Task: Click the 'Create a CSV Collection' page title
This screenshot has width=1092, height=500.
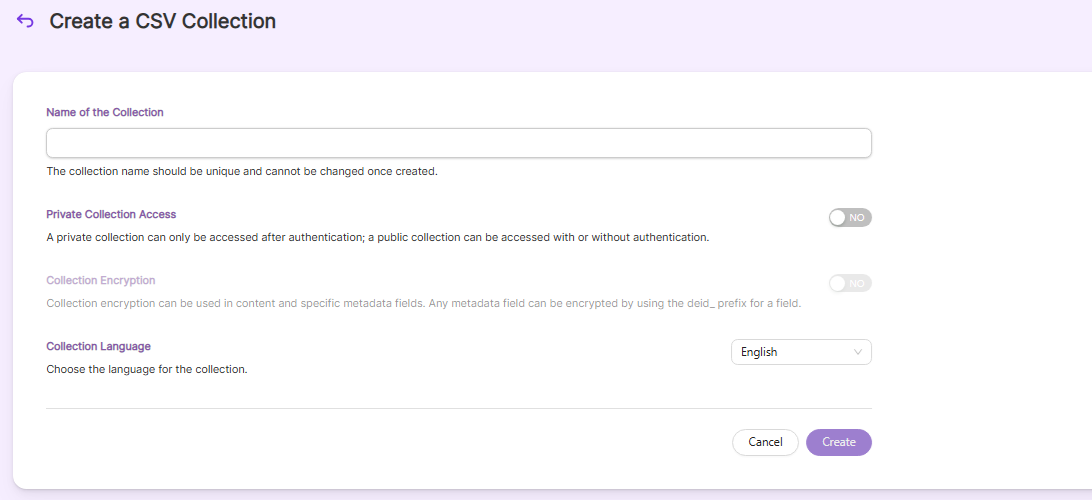Action: pyautogui.click(x=162, y=21)
